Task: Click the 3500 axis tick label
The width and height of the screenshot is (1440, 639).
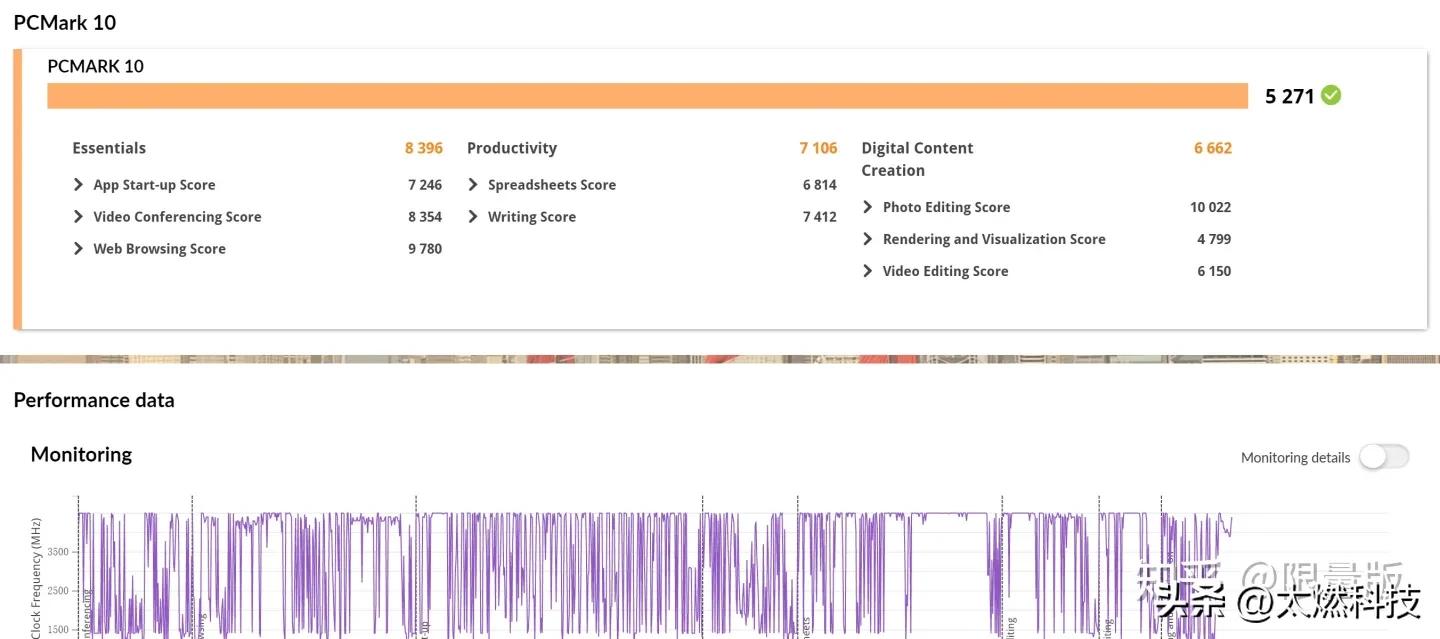Action: [x=58, y=552]
